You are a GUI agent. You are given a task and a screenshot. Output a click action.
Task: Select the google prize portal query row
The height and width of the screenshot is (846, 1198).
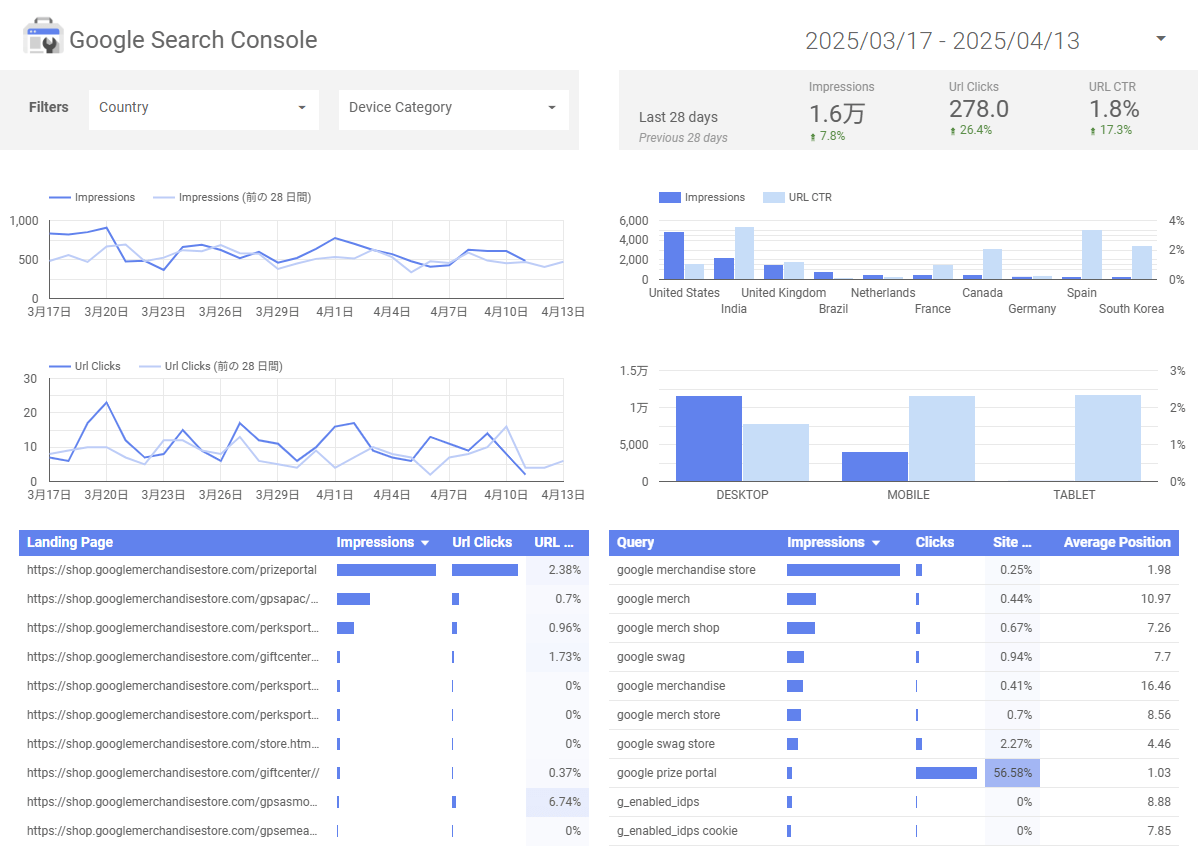click(x=894, y=773)
